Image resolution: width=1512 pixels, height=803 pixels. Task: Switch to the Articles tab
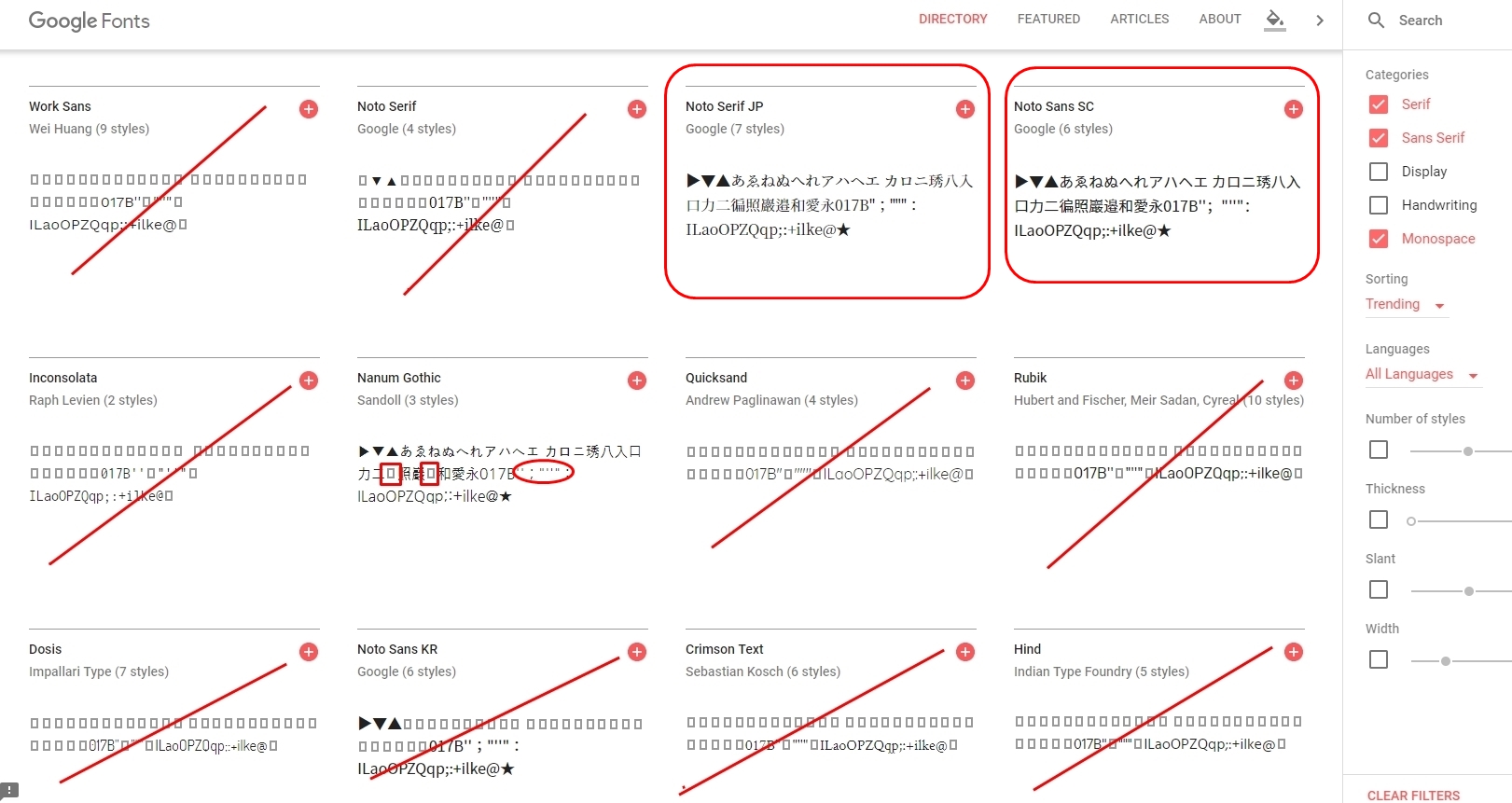pyautogui.click(x=1139, y=19)
